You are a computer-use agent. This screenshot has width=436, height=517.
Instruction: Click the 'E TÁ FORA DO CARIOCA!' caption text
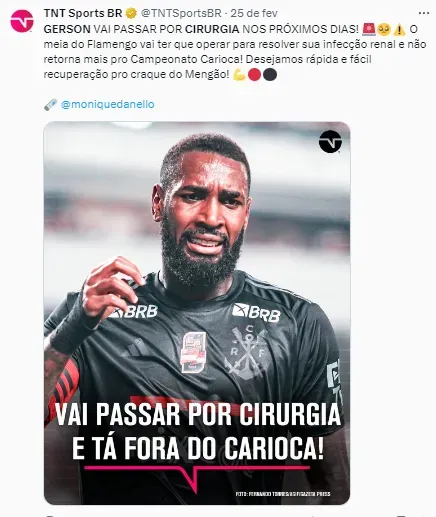click(x=198, y=448)
